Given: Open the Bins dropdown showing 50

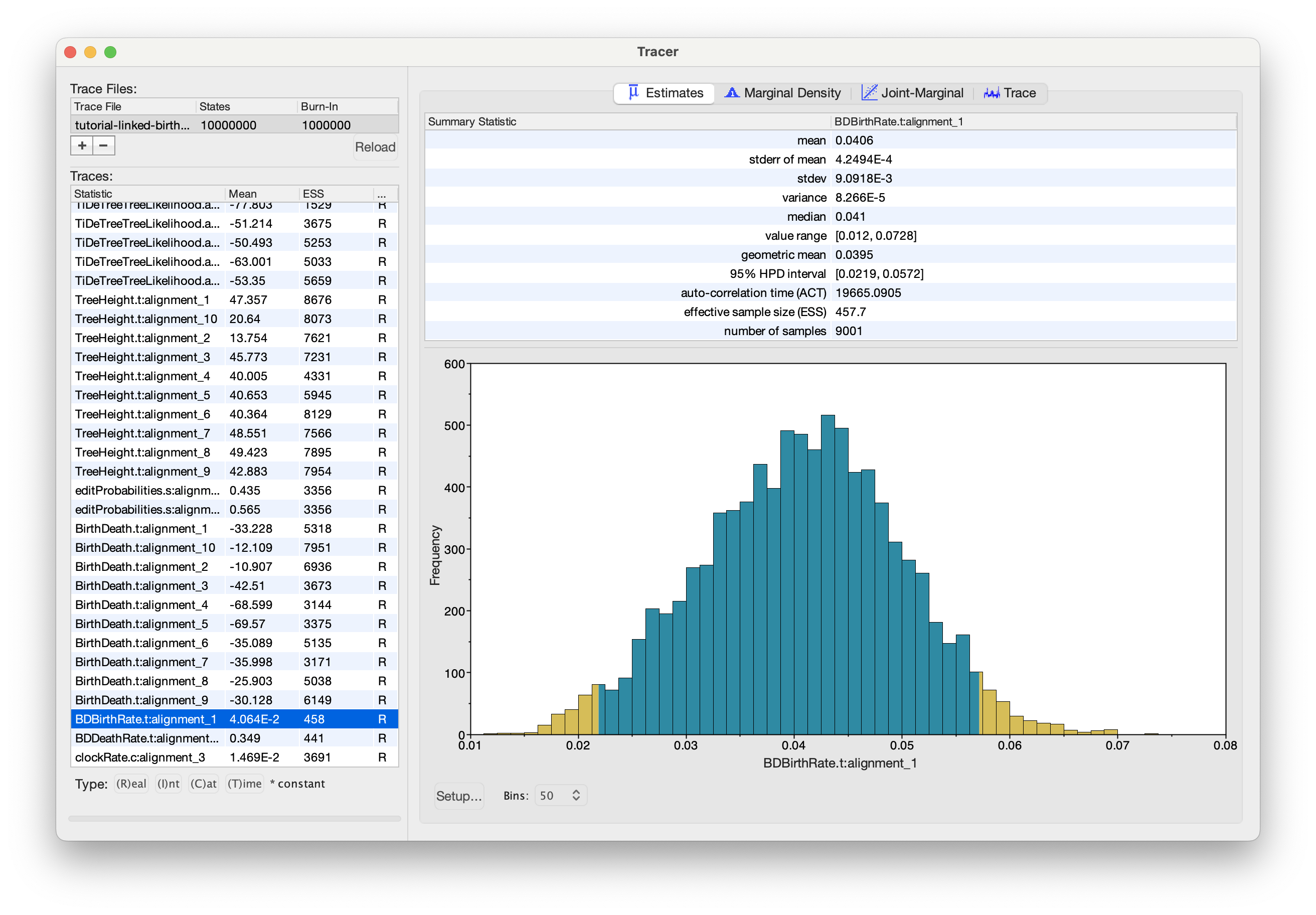Looking at the screenshot, I should point(560,796).
